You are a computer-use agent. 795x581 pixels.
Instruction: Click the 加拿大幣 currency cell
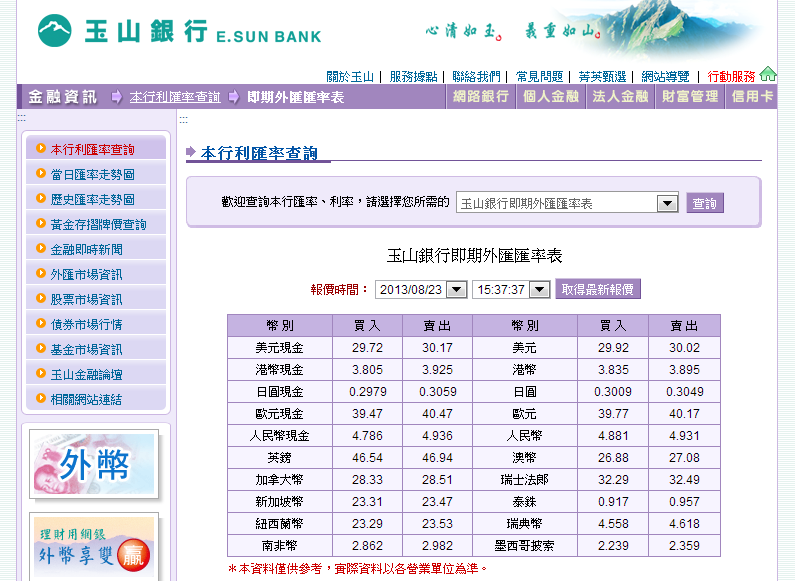tap(279, 480)
